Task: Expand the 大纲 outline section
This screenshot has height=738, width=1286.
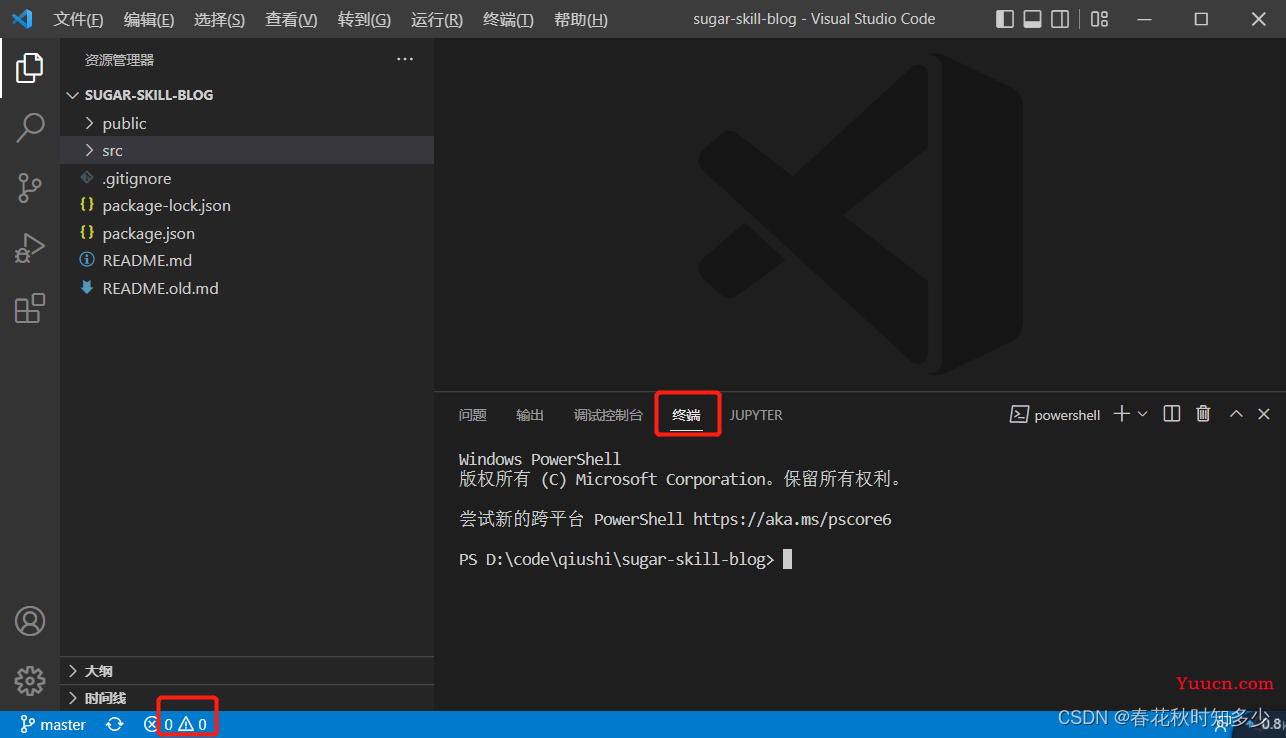Action: tap(247, 671)
